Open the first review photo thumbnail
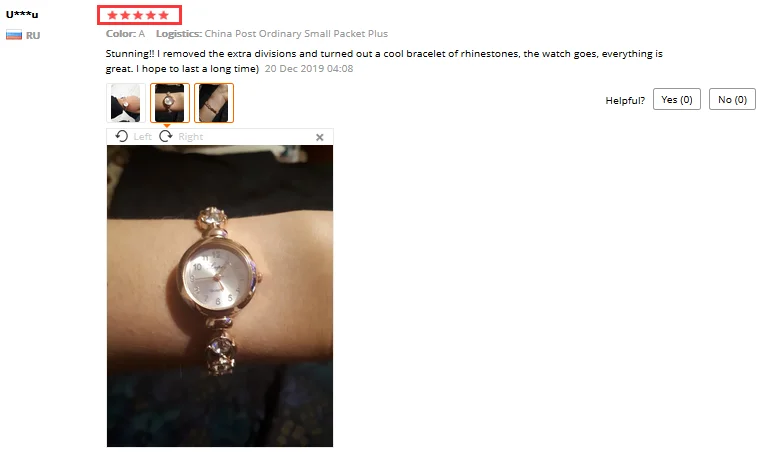The width and height of the screenshot is (764, 462). point(126,103)
